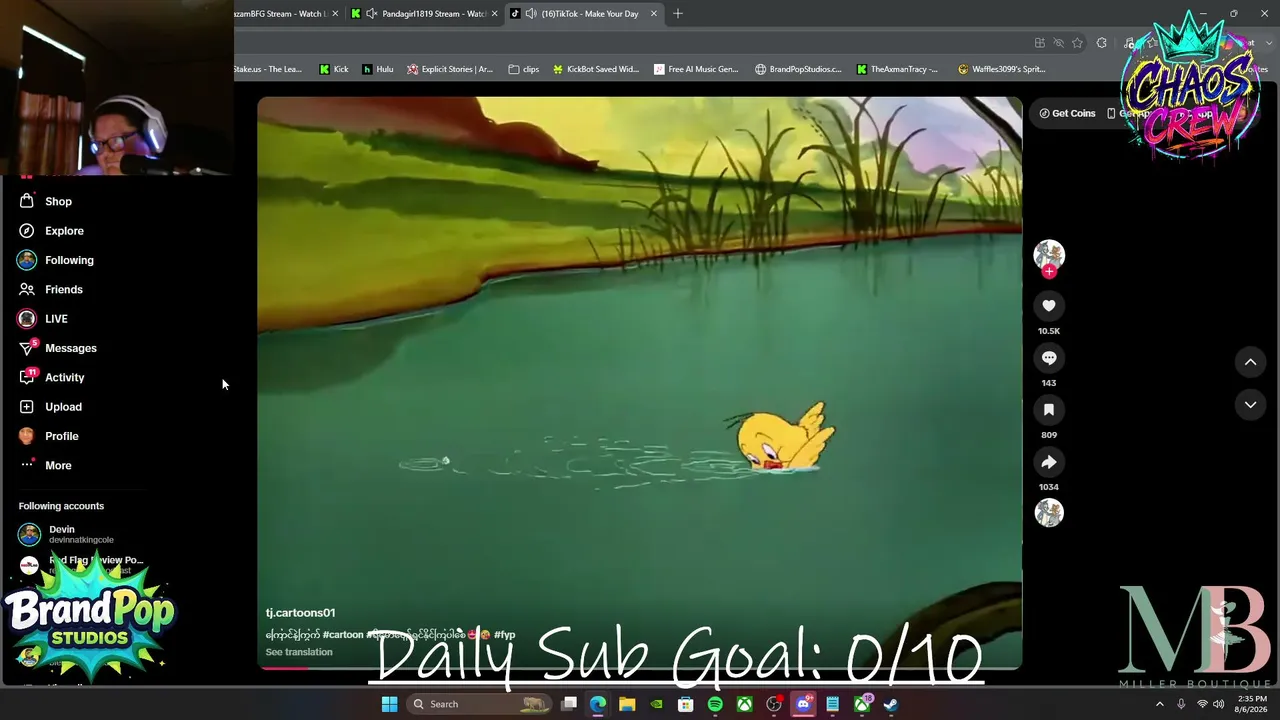
Task: Click the See translation link
Action: (299, 652)
